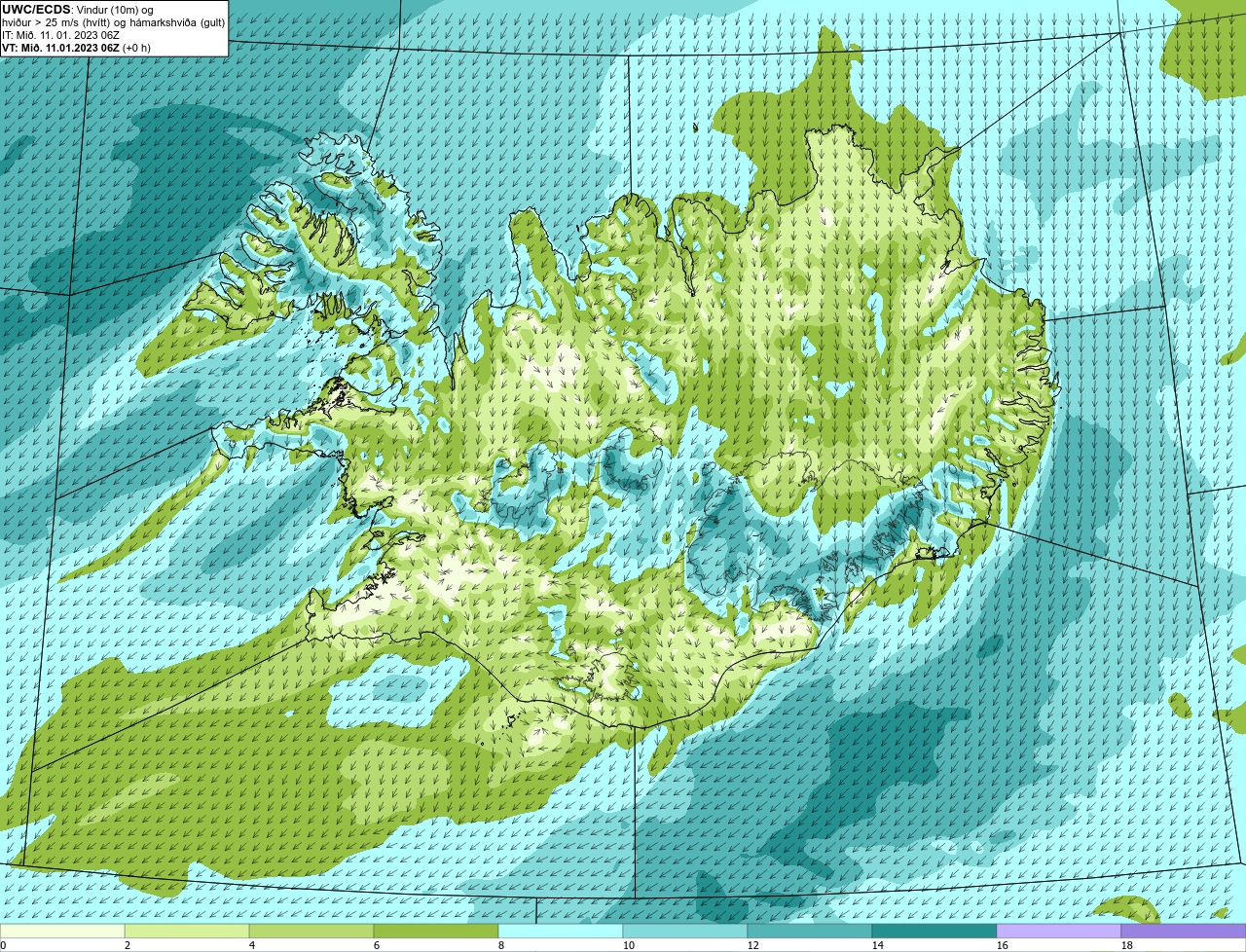This screenshot has height=952, width=1246.
Task: Select the 0–2 m/s pale yellow scale swatch
Action: click(x=62, y=932)
